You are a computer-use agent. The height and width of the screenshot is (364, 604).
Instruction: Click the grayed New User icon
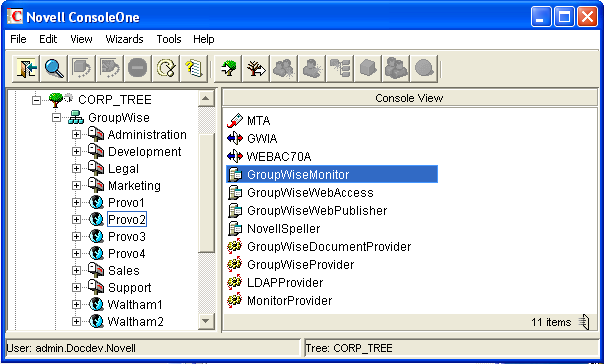coord(312,69)
